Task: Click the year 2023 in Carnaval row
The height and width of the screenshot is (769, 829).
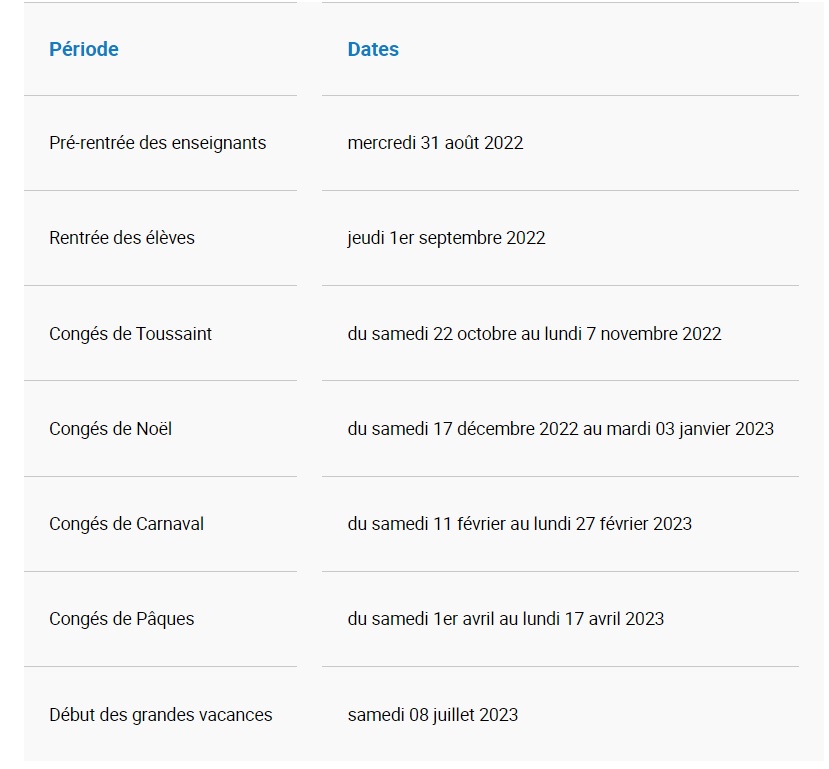Action: (x=672, y=524)
